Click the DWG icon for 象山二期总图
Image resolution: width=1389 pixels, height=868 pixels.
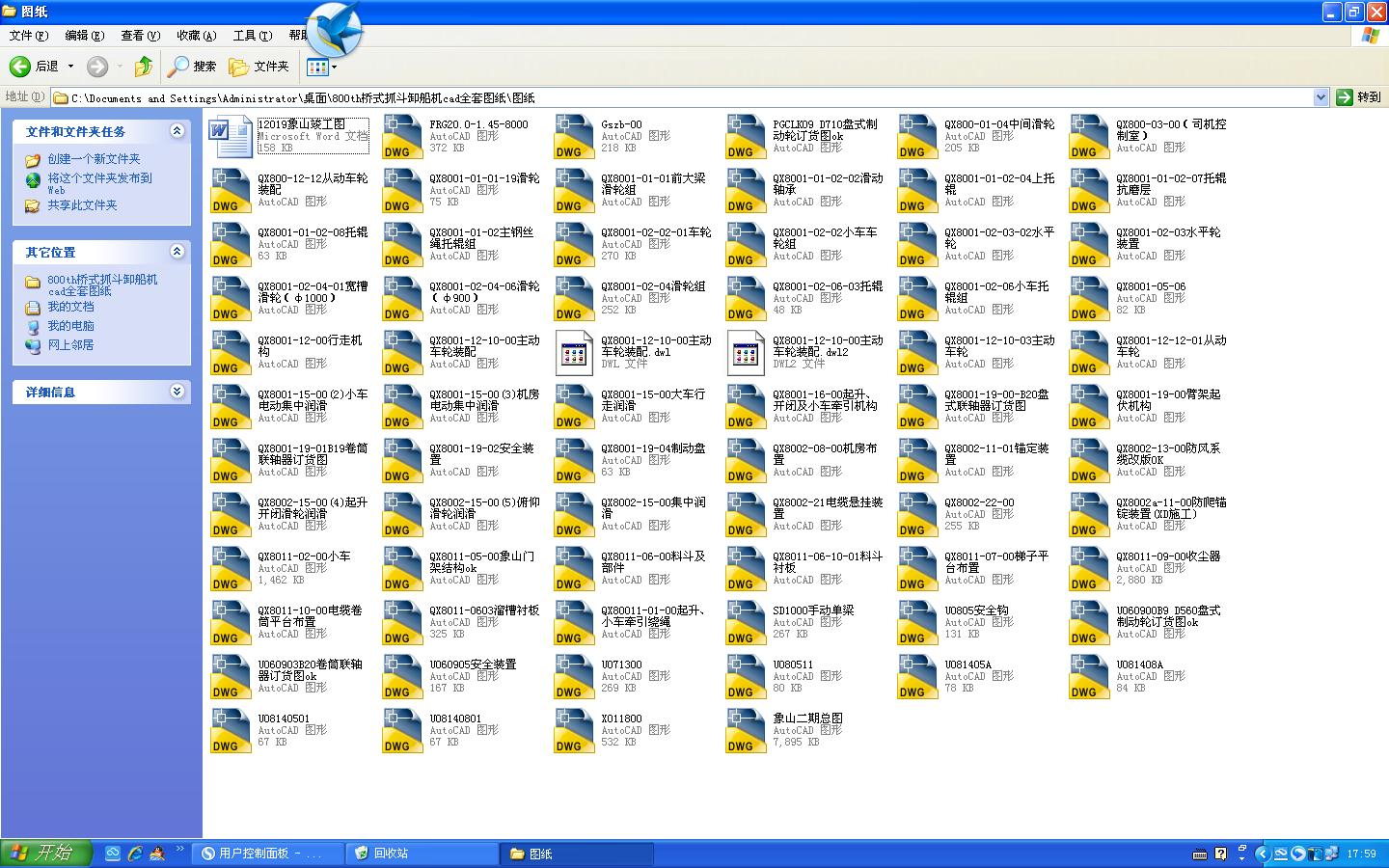(x=747, y=731)
